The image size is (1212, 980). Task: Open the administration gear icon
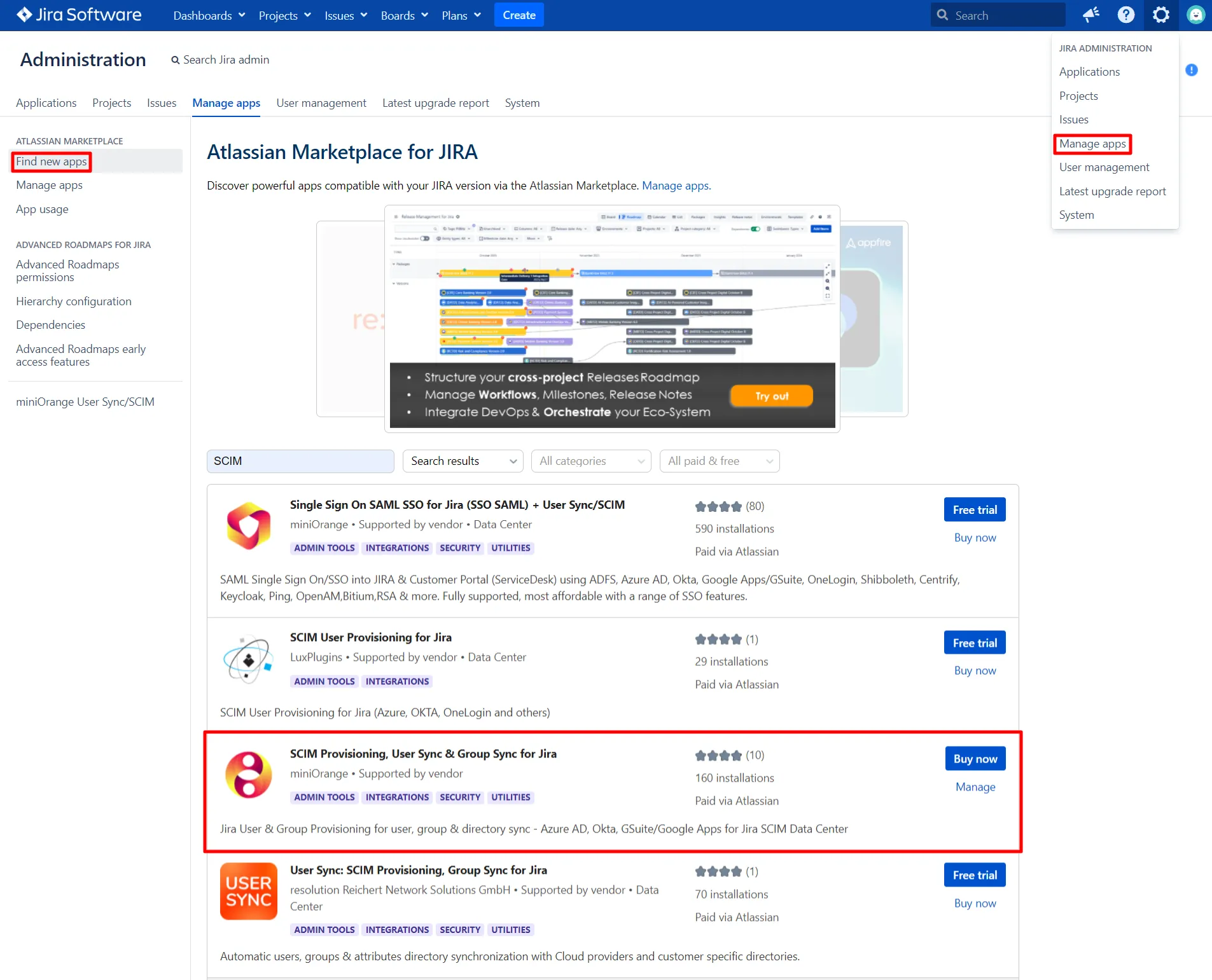pos(1160,15)
